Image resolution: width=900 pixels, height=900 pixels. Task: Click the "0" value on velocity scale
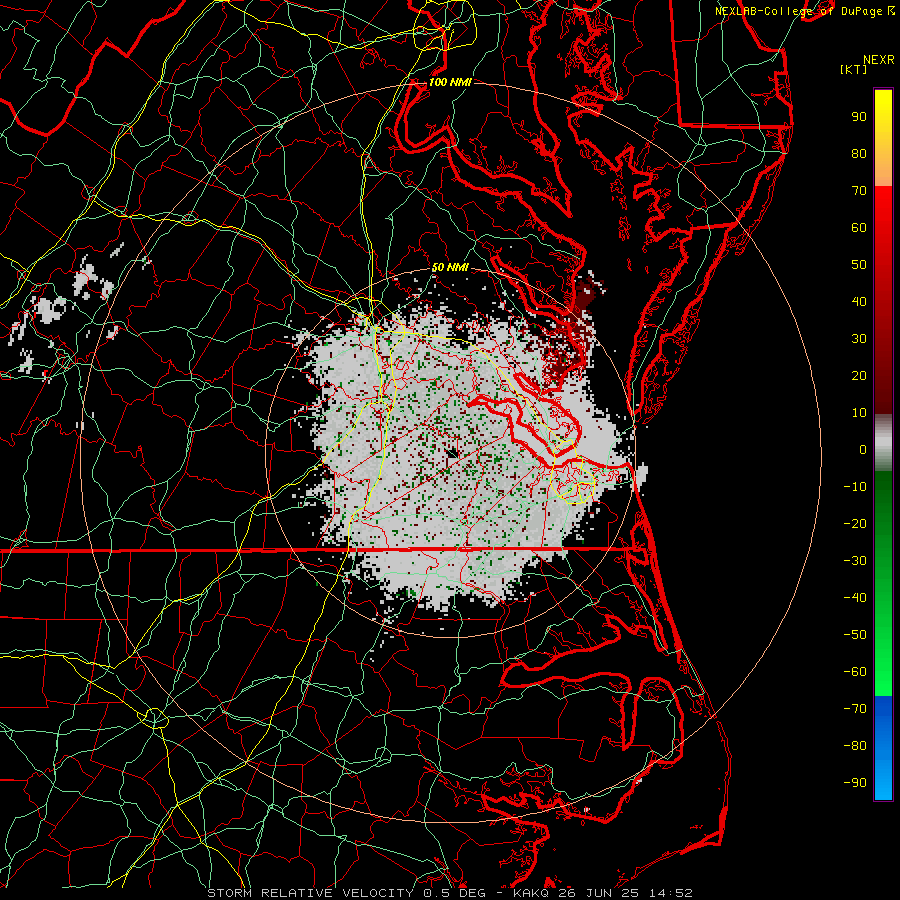click(x=863, y=450)
